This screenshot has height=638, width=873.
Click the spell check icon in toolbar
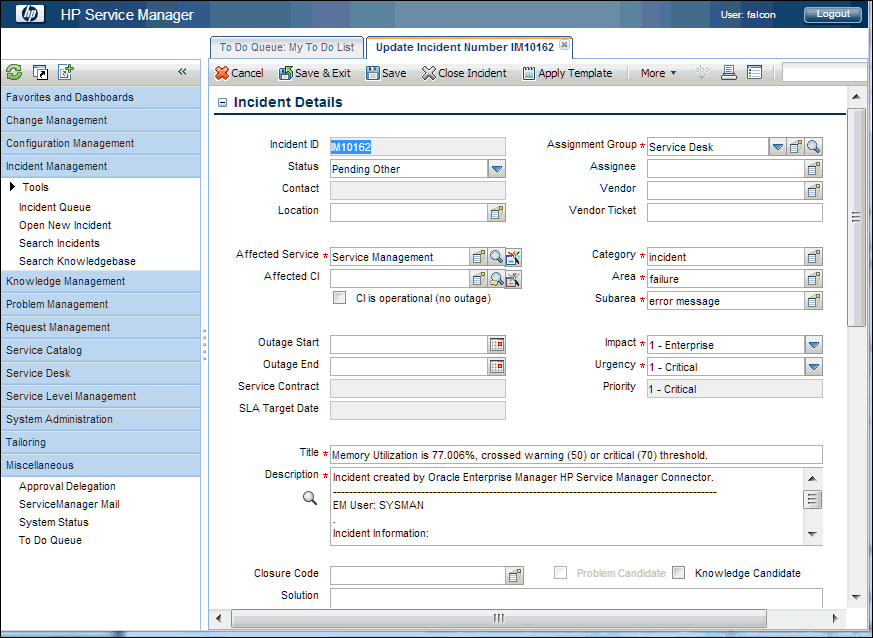pos(703,72)
